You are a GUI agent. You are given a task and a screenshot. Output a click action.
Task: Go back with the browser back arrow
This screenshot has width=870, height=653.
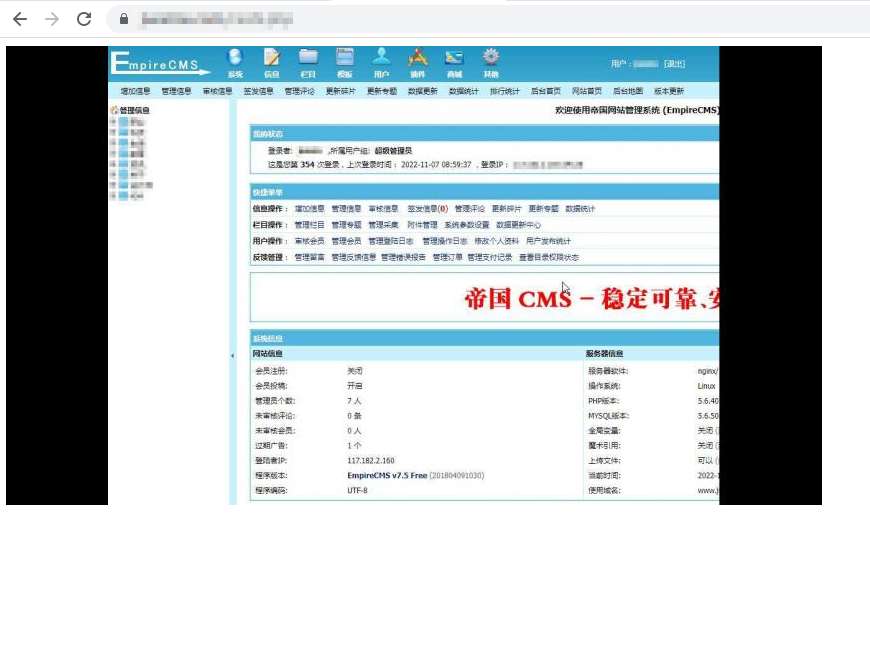coord(20,19)
